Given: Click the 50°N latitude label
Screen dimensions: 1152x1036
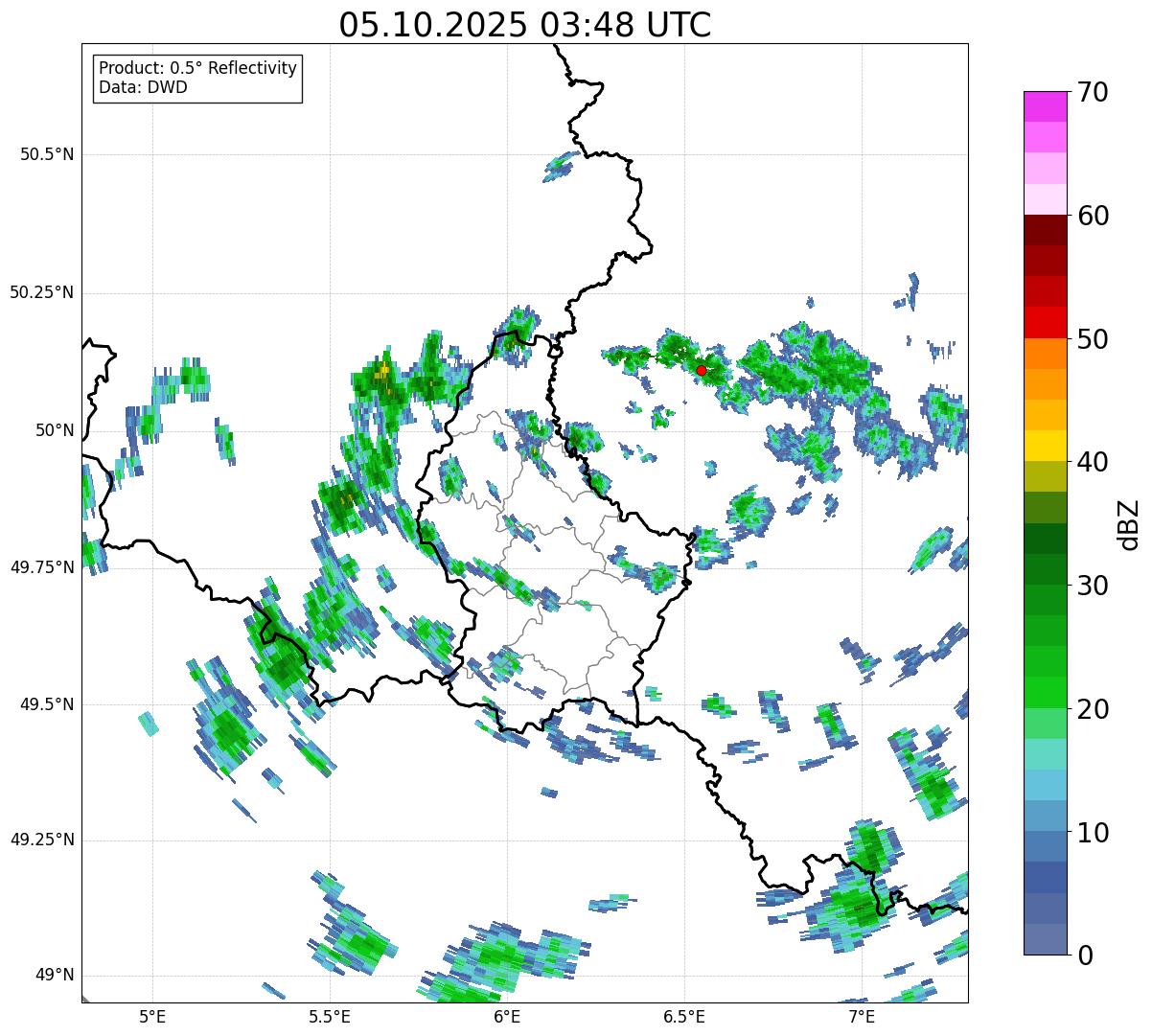Looking at the screenshot, I should click(x=55, y=430).
